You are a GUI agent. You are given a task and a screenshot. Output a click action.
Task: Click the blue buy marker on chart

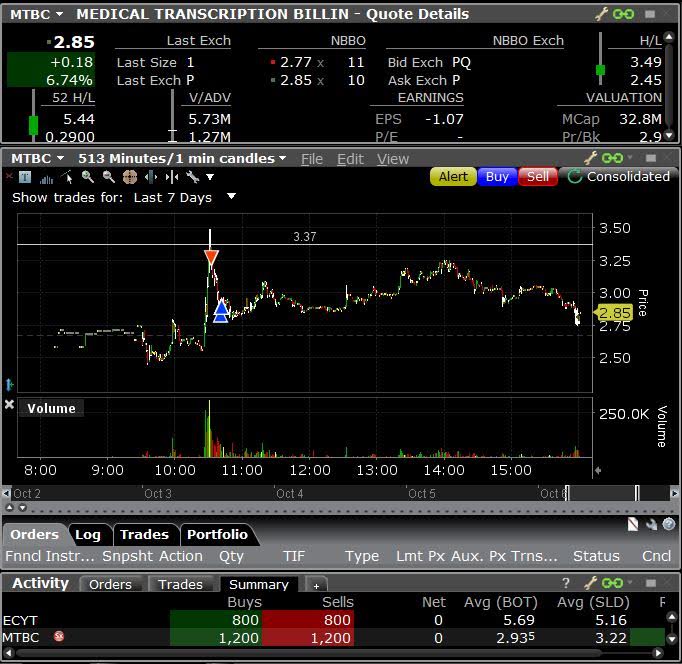click(x=221, y=310)
